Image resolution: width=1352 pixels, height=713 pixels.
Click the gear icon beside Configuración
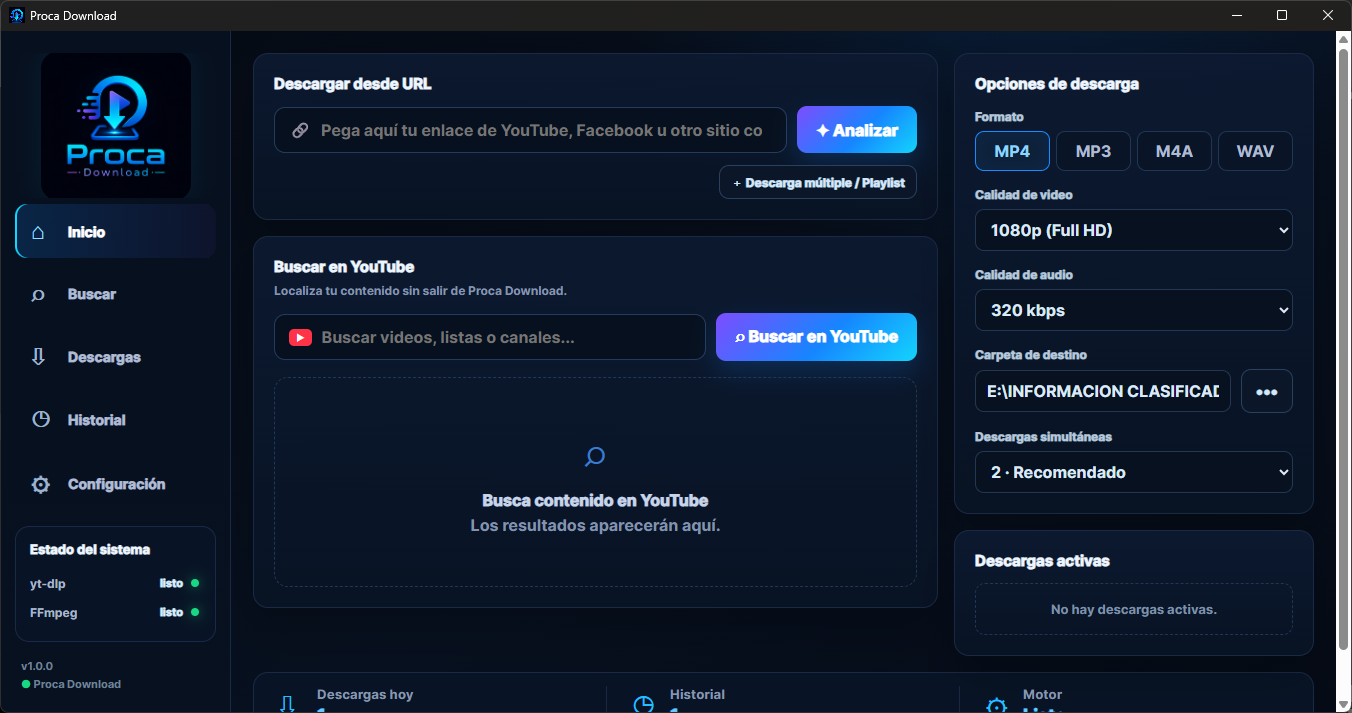click(x=40, y=484)
